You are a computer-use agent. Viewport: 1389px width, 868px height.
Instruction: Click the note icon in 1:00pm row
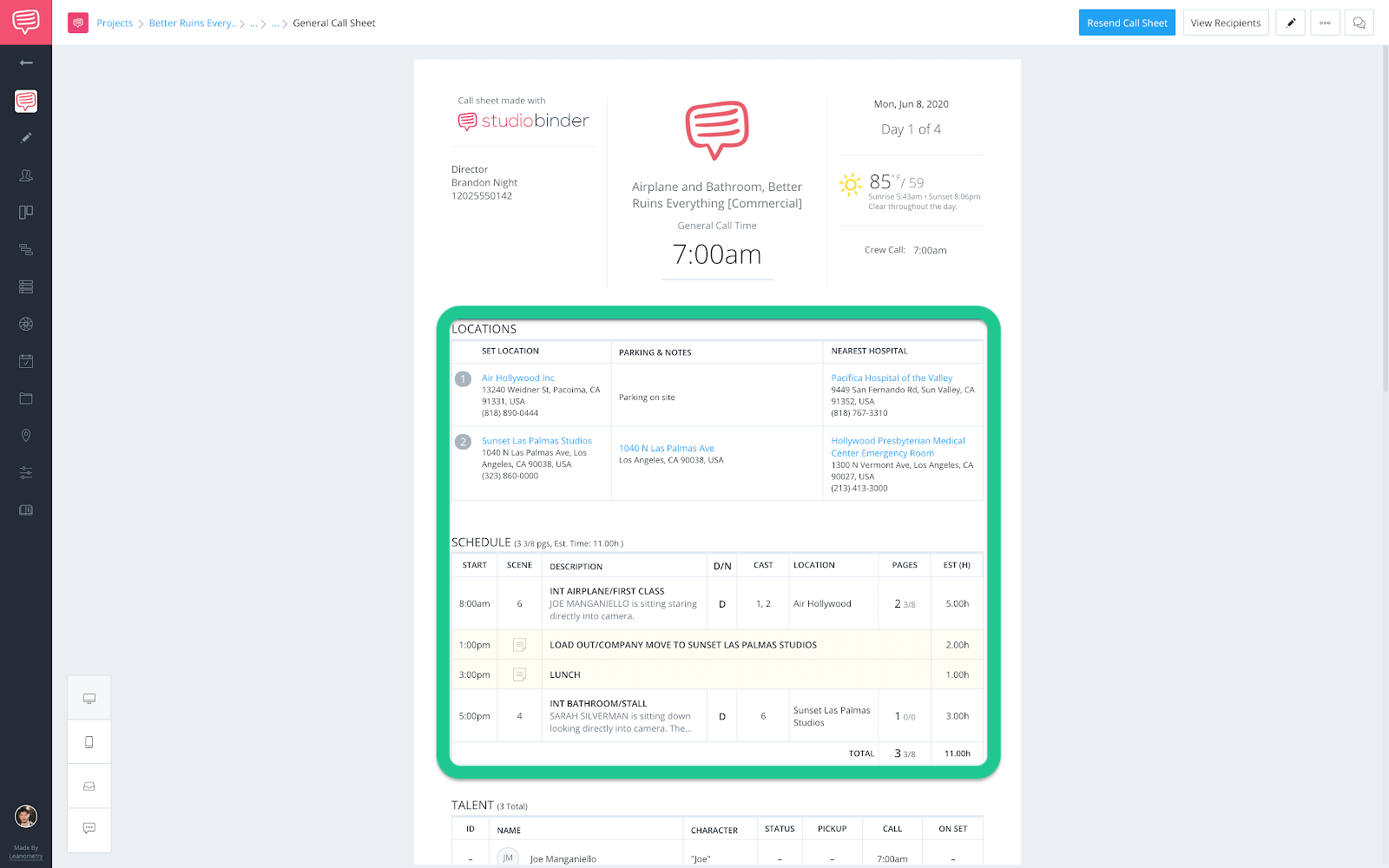519,645
